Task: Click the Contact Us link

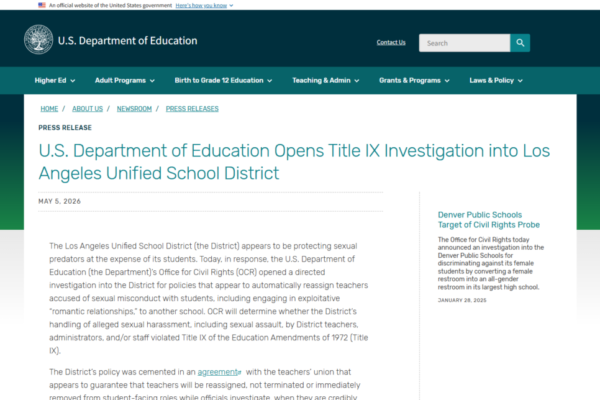Action: point(391,42)
